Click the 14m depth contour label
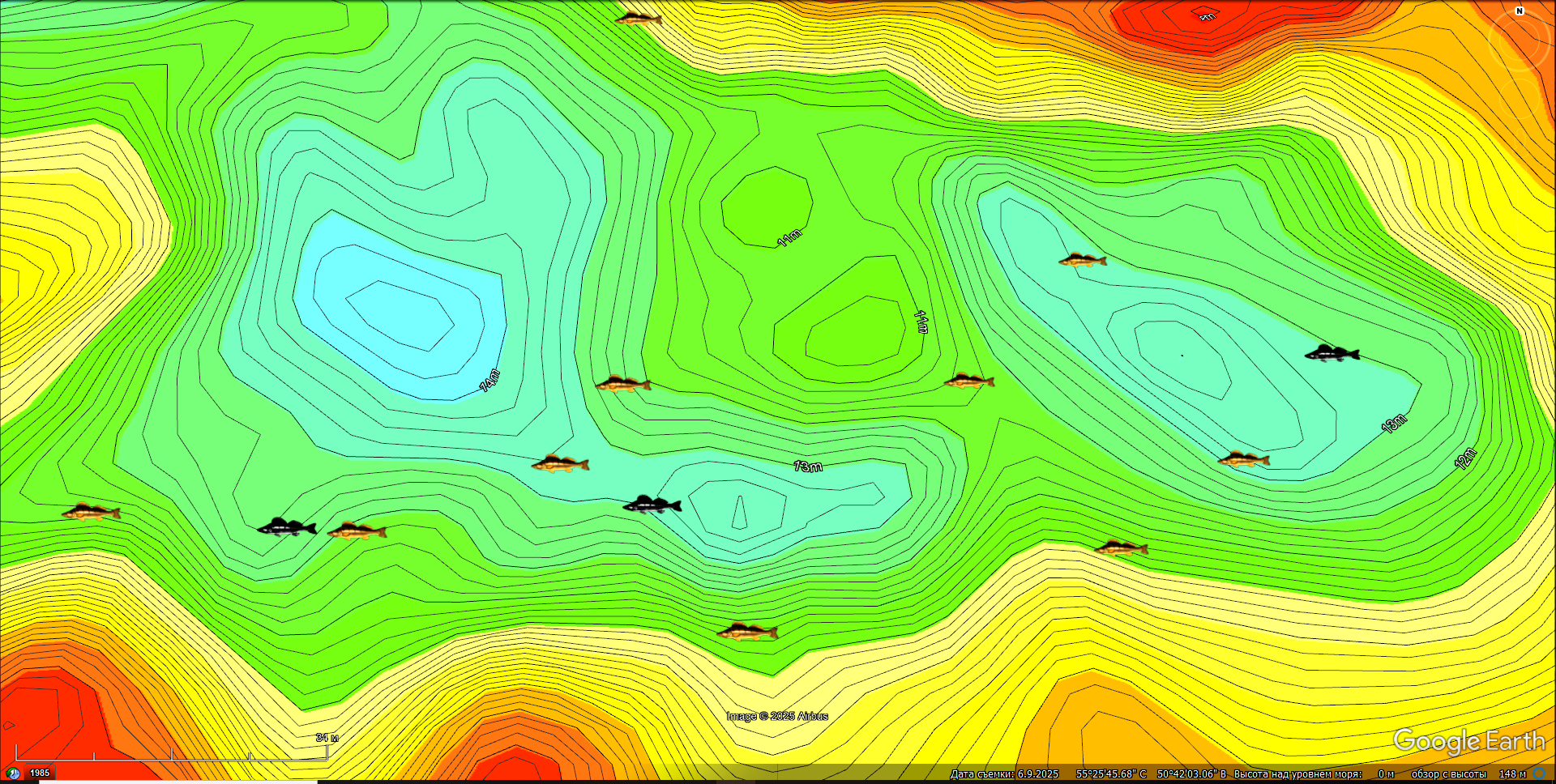This screenshot has width=1556, height=784. [x=490, y=381]
